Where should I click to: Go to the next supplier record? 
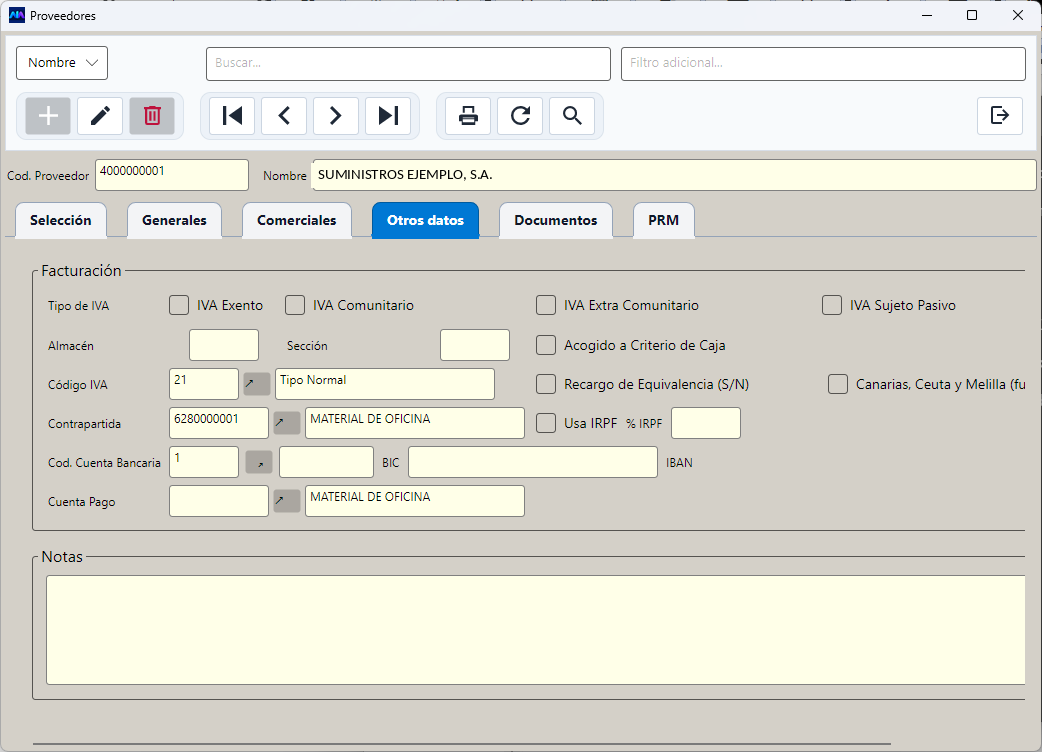[x=336, y=116]
